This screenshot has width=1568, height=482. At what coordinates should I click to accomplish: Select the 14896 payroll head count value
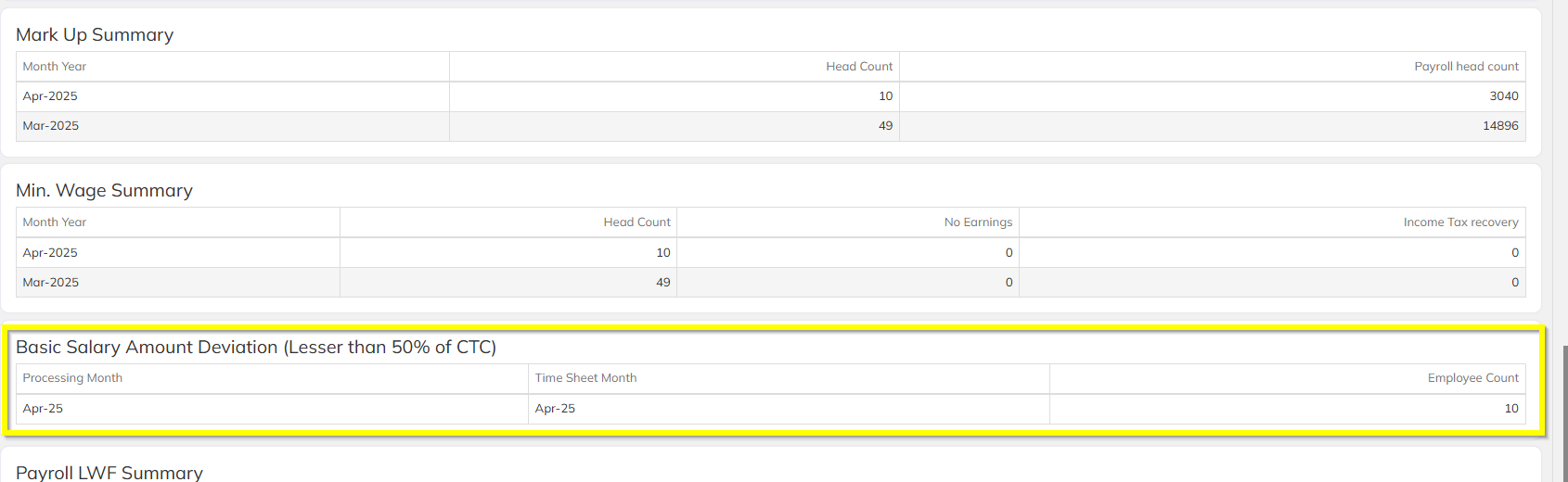[x=1500, y=126]
